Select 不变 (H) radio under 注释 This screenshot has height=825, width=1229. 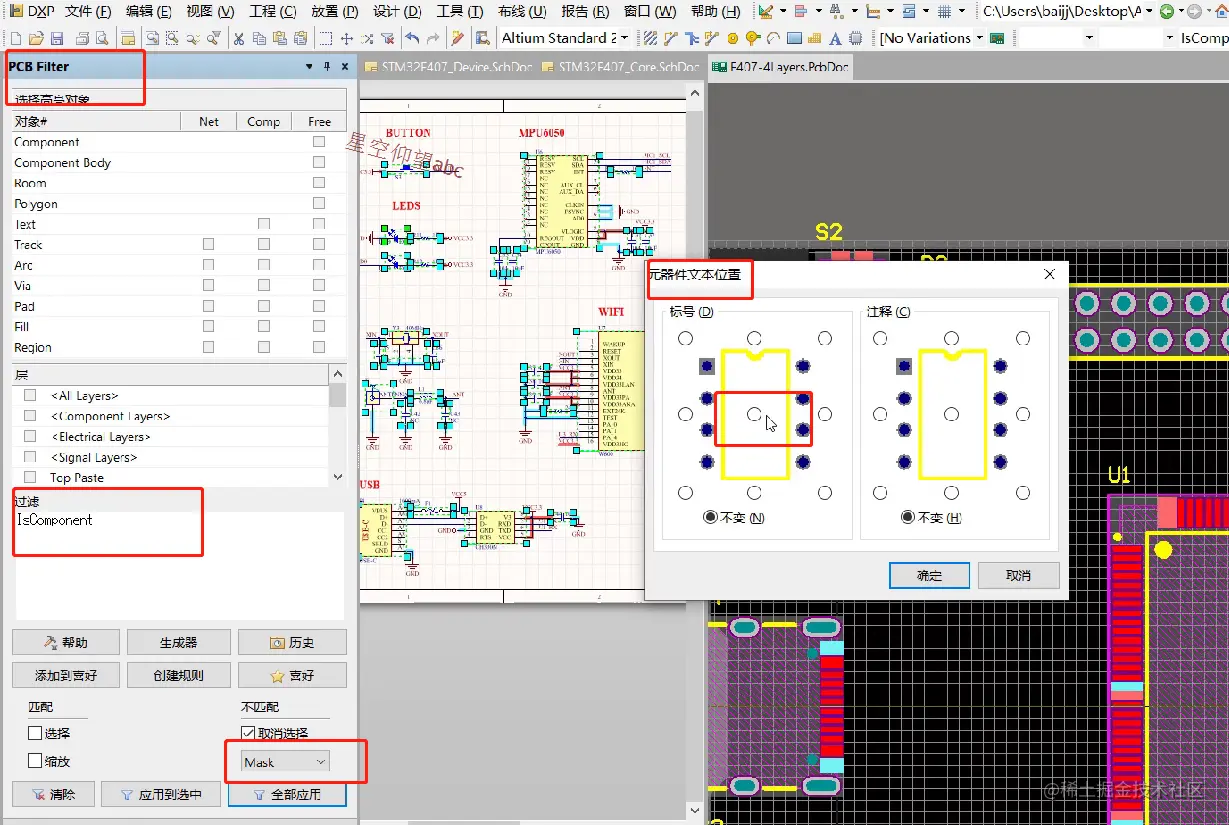tap(907, 517)
